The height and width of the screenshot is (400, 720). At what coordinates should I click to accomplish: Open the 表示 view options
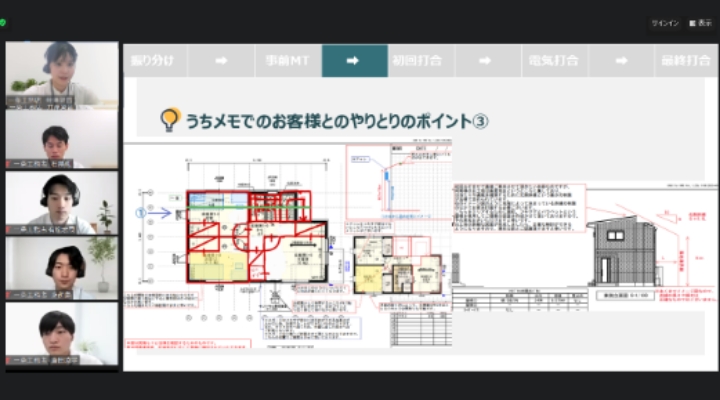point(701,23)
